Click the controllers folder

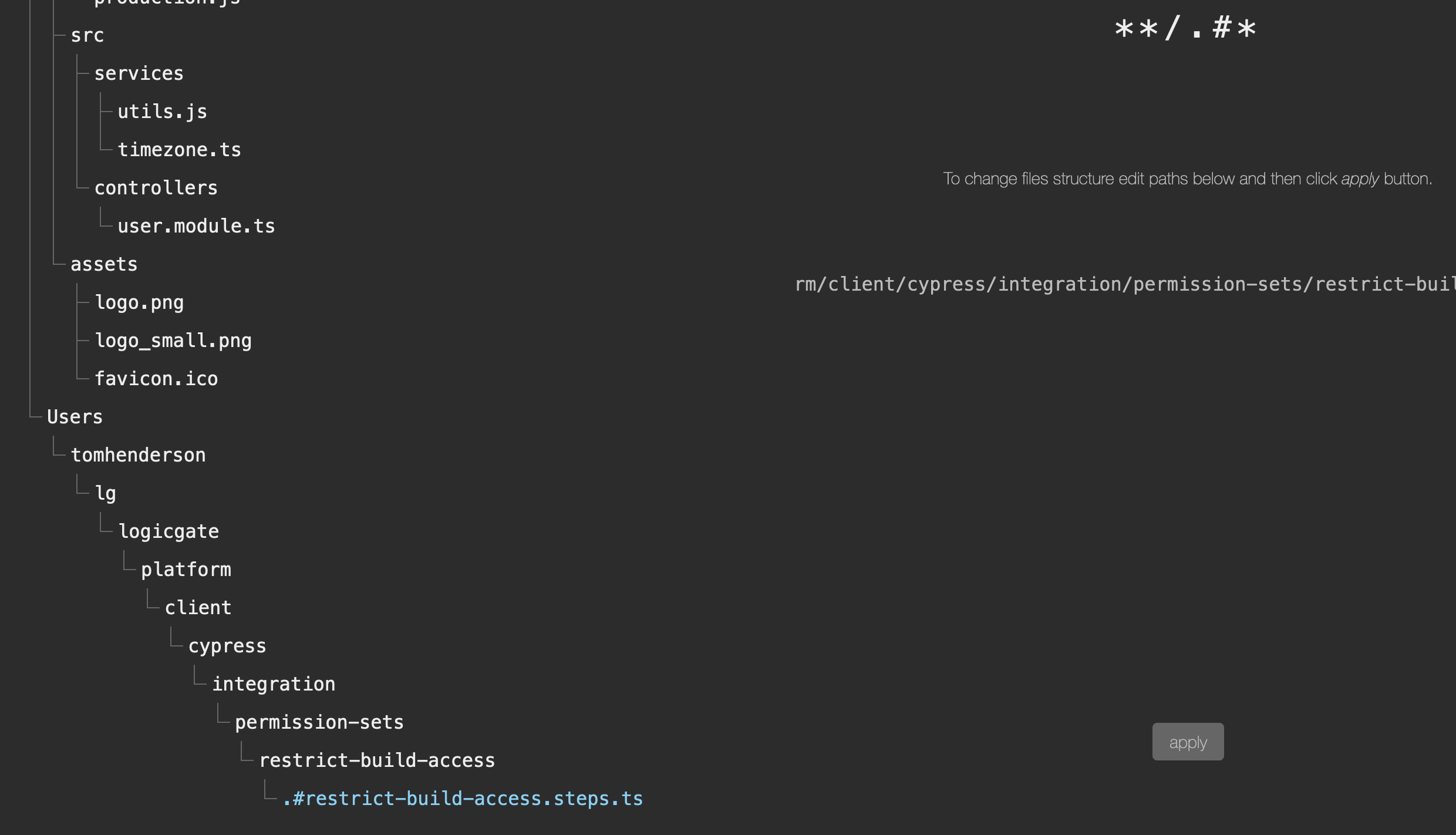point(156,187)
